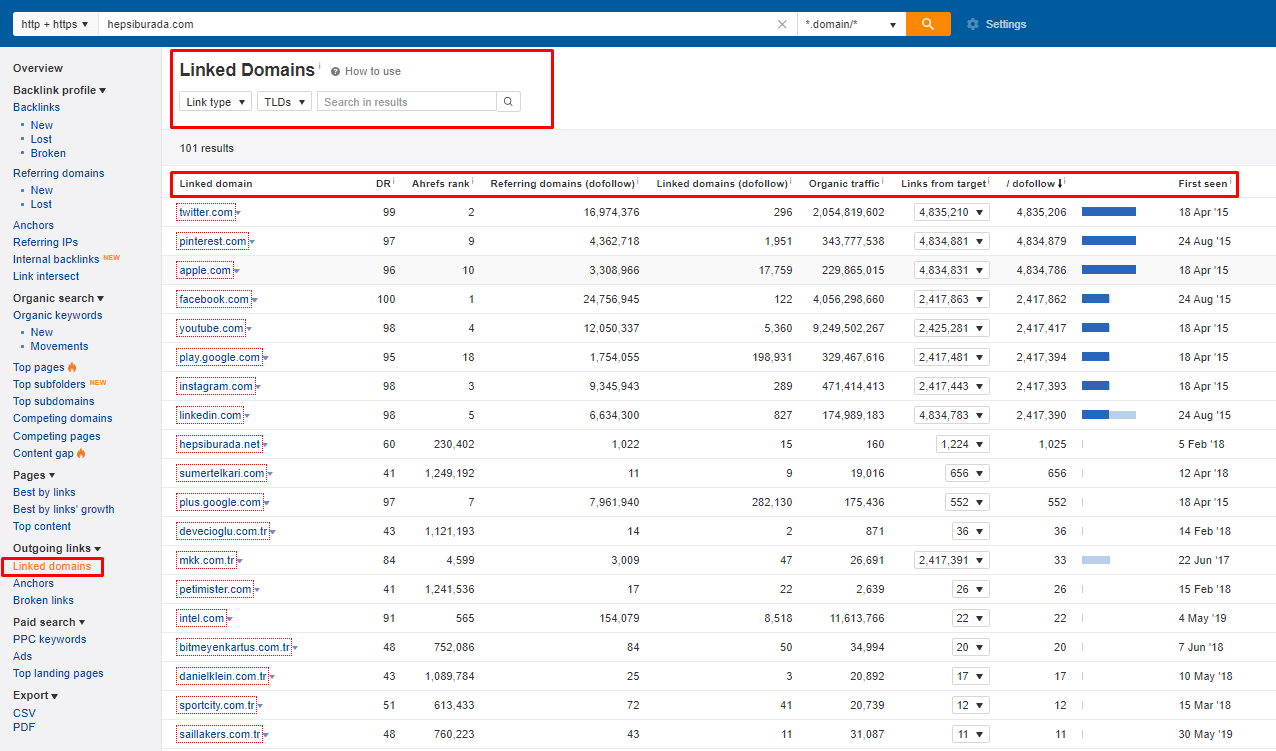Click the light-blue bar in the mkk.com.tr row

tap(1096, 560)
